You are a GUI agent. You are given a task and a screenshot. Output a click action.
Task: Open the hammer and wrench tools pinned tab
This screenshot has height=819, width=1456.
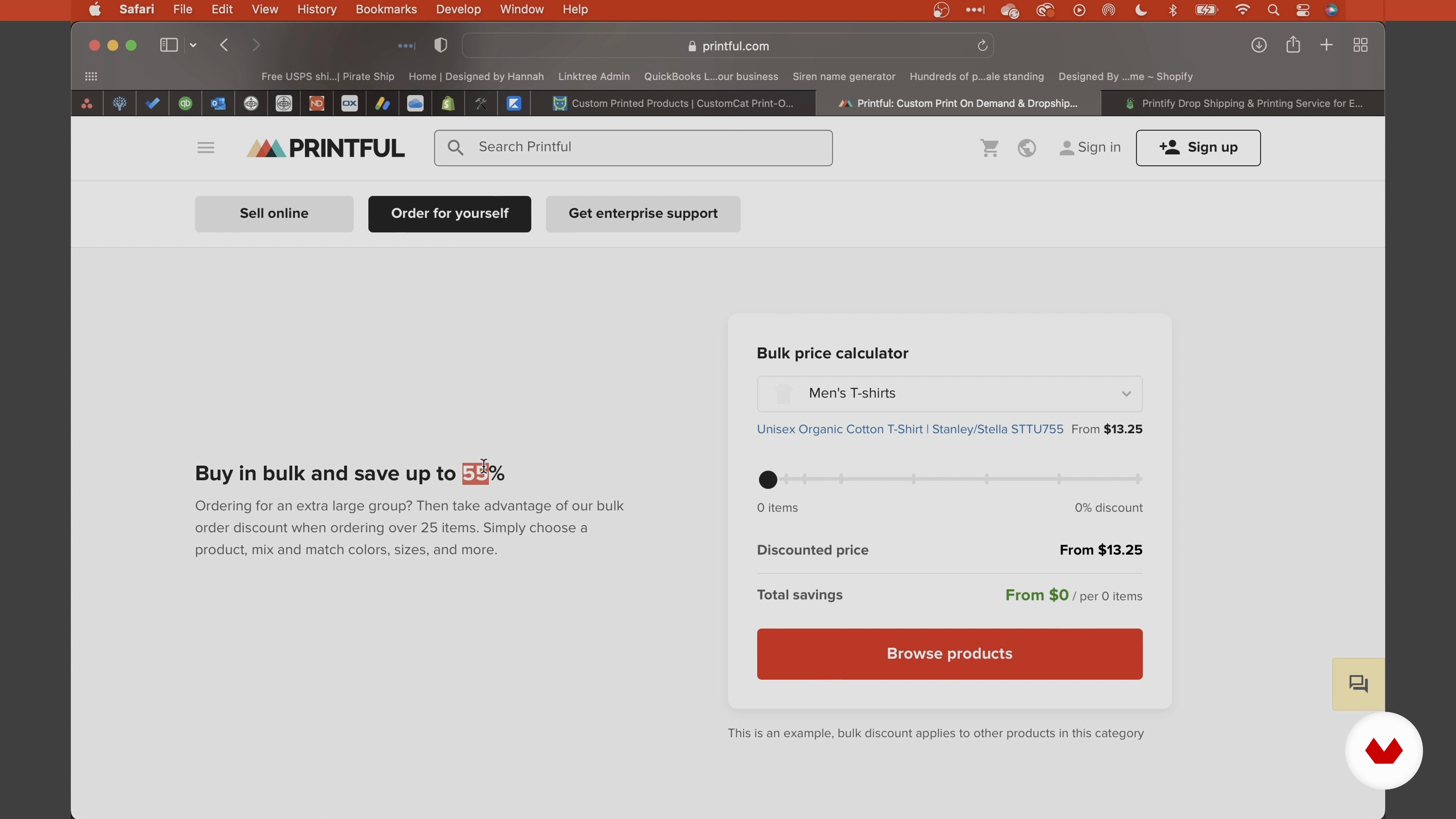pyautogui.click(x=481, y=104)
